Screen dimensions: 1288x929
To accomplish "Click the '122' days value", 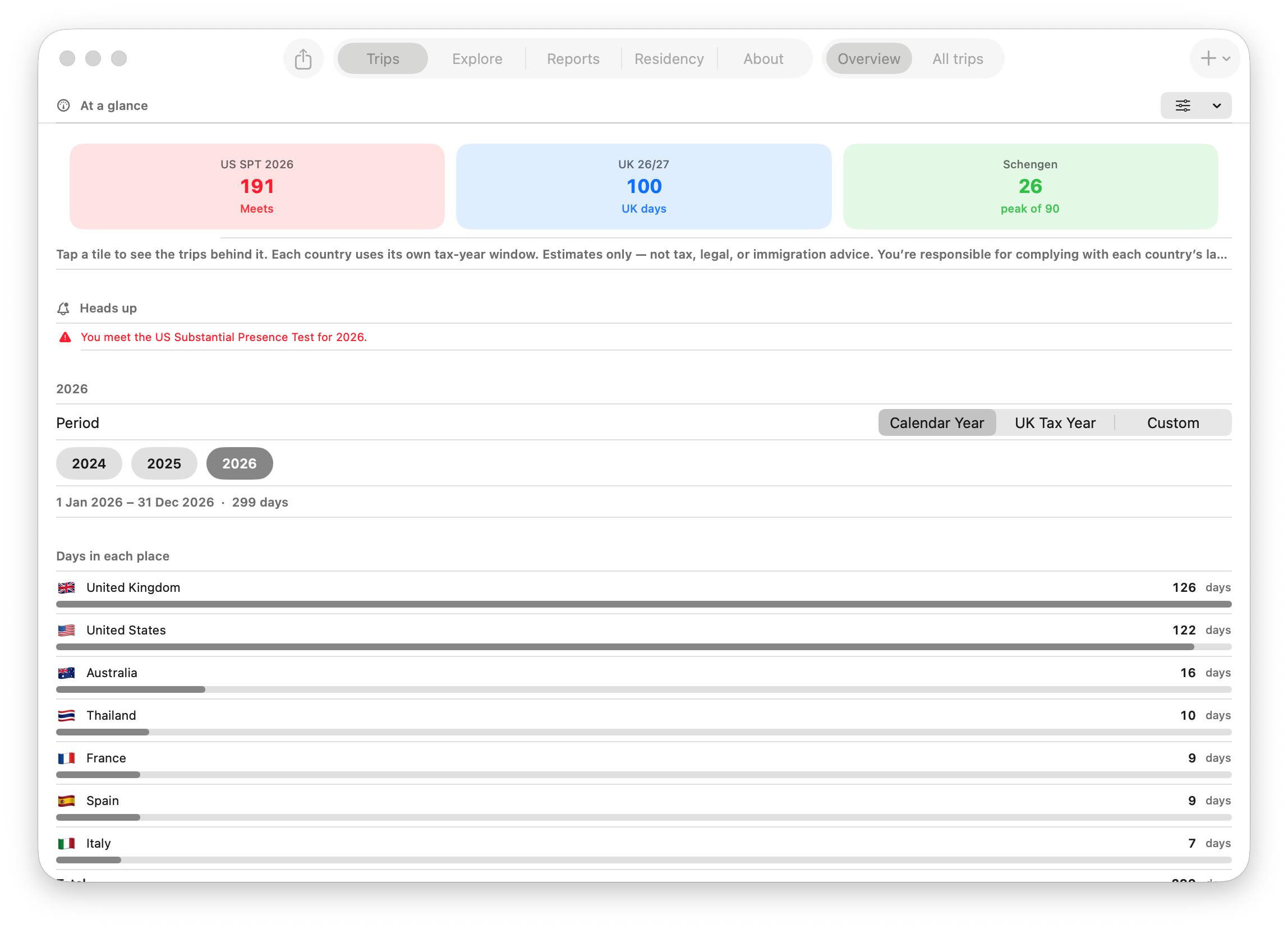I will click(1184, 631).
